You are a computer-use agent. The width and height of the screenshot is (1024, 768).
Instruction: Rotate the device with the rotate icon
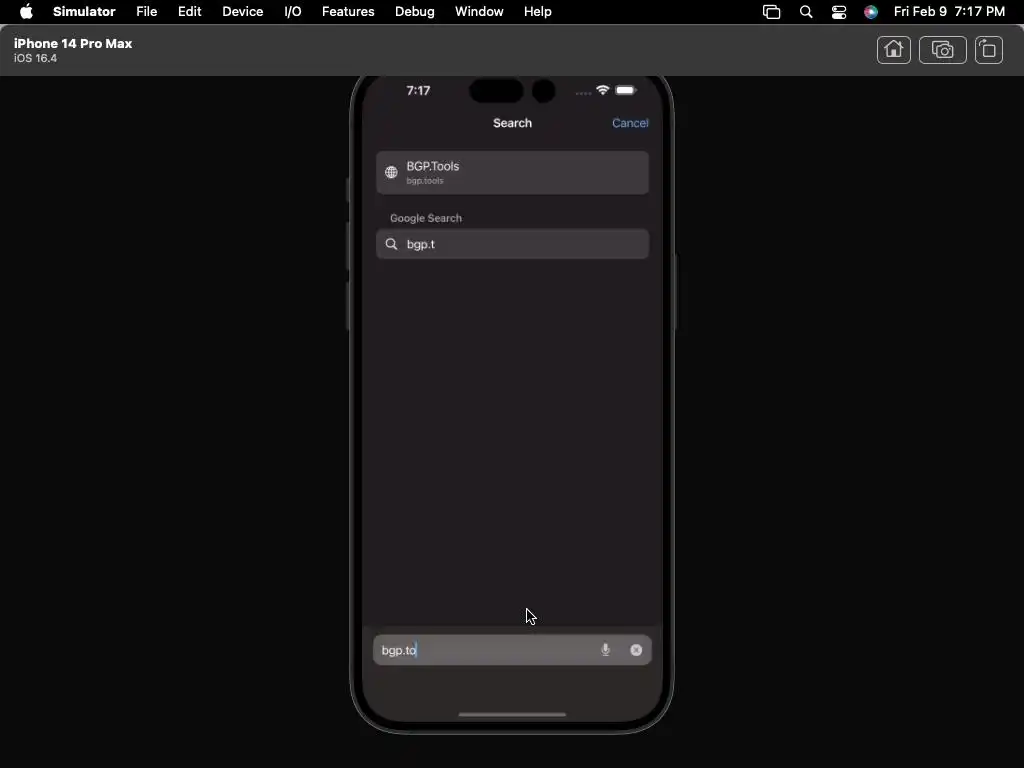click(x=989, y=50)
